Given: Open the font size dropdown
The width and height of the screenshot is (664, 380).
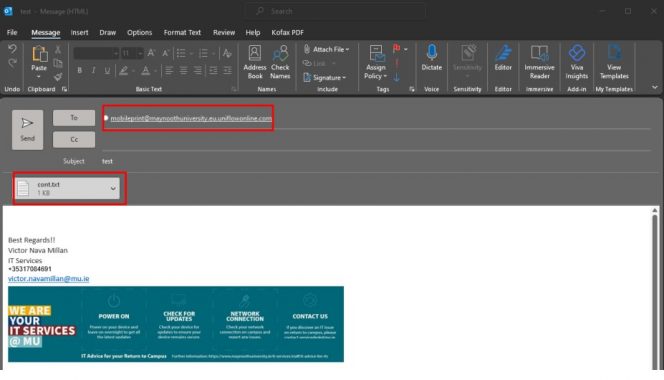Looking at the screenshot, I should [140, 53].
